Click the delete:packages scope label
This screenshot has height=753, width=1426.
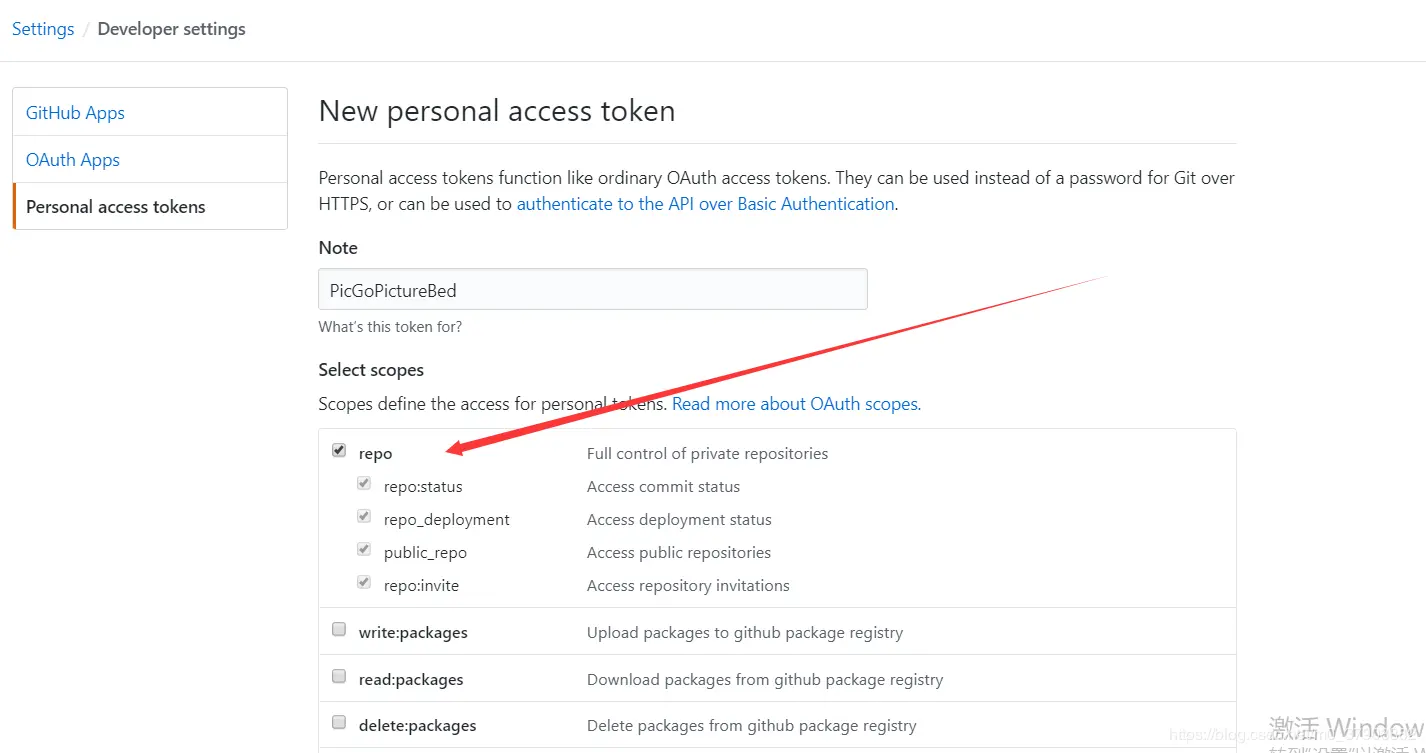pyautogui.click(x=417, y=726)
